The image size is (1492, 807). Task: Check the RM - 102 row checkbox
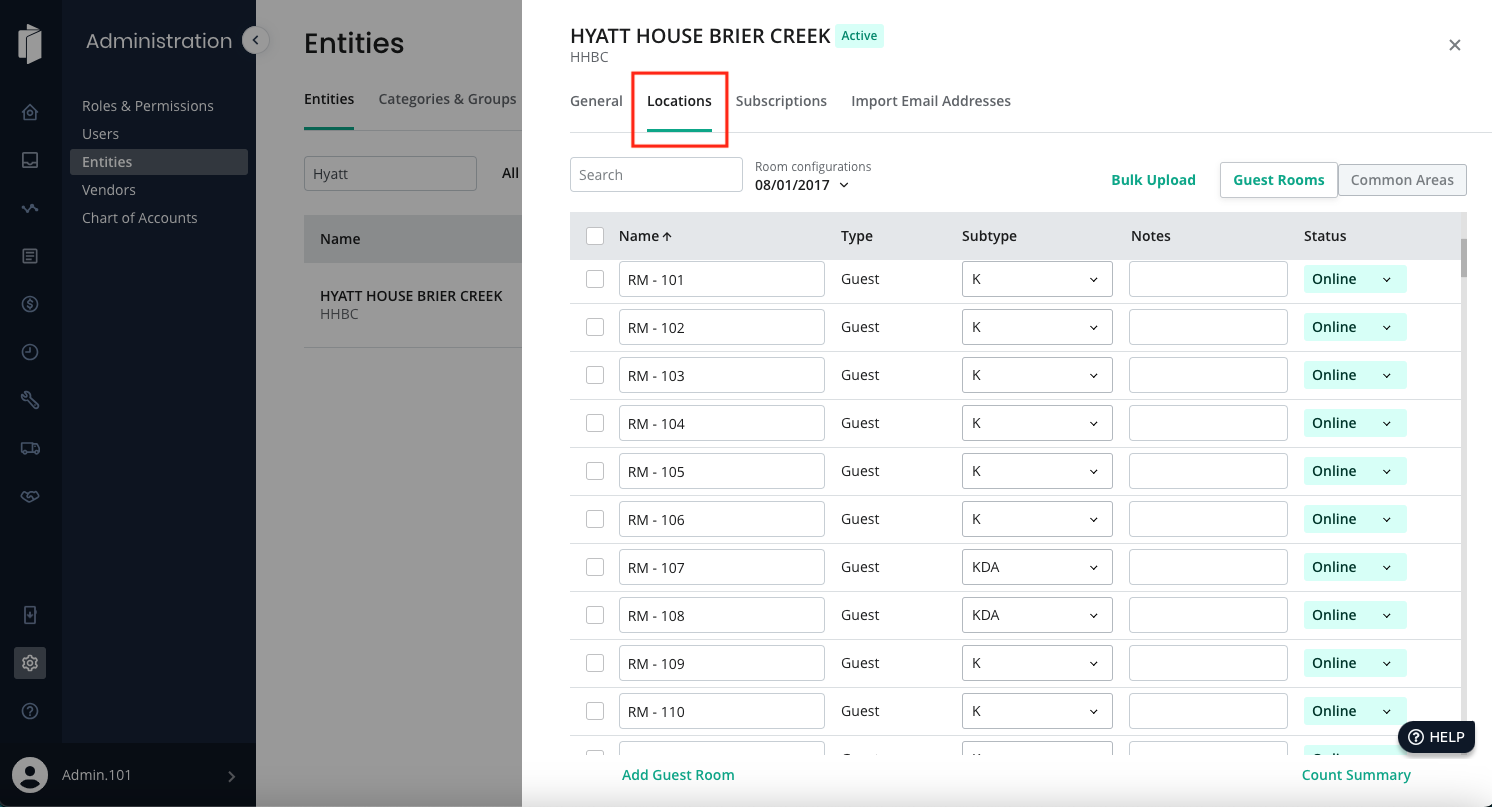tap(595, 327)
